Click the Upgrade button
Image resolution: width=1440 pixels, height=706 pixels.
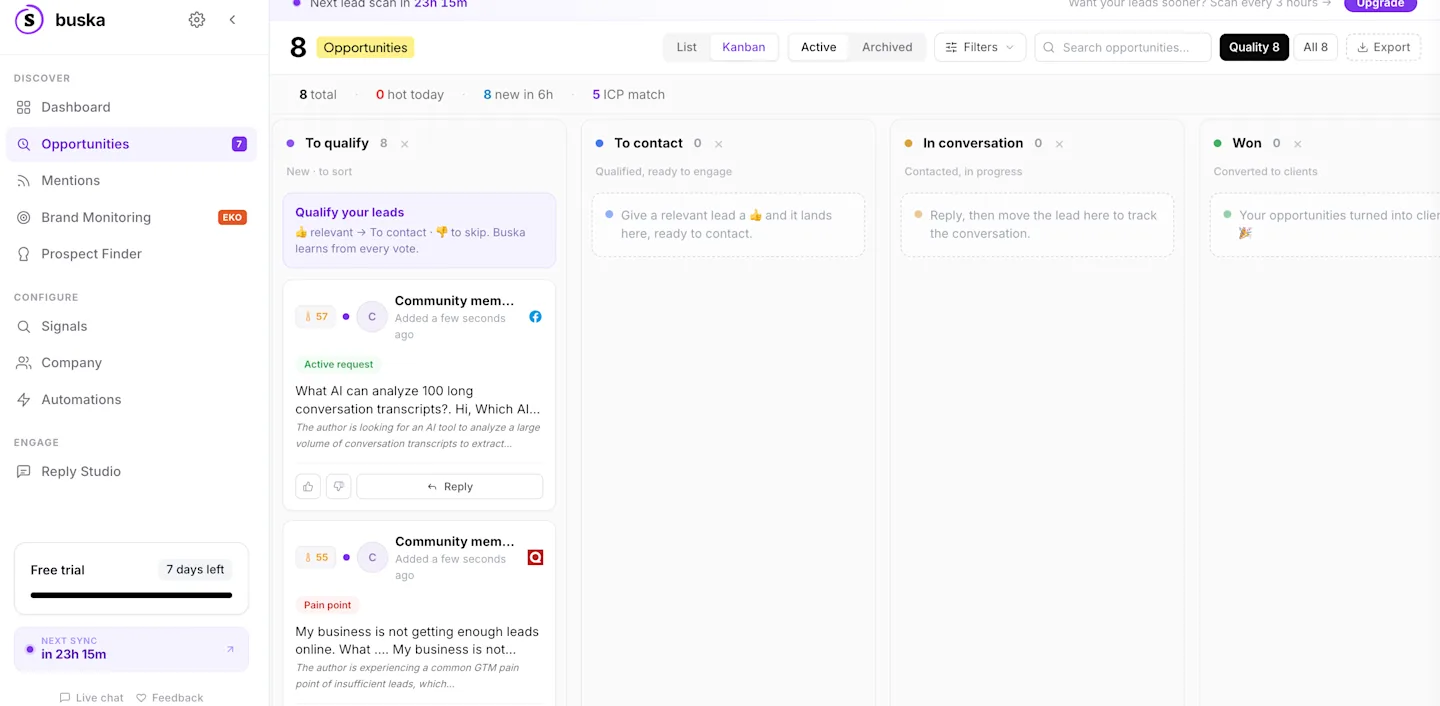tap(1380, 4)
